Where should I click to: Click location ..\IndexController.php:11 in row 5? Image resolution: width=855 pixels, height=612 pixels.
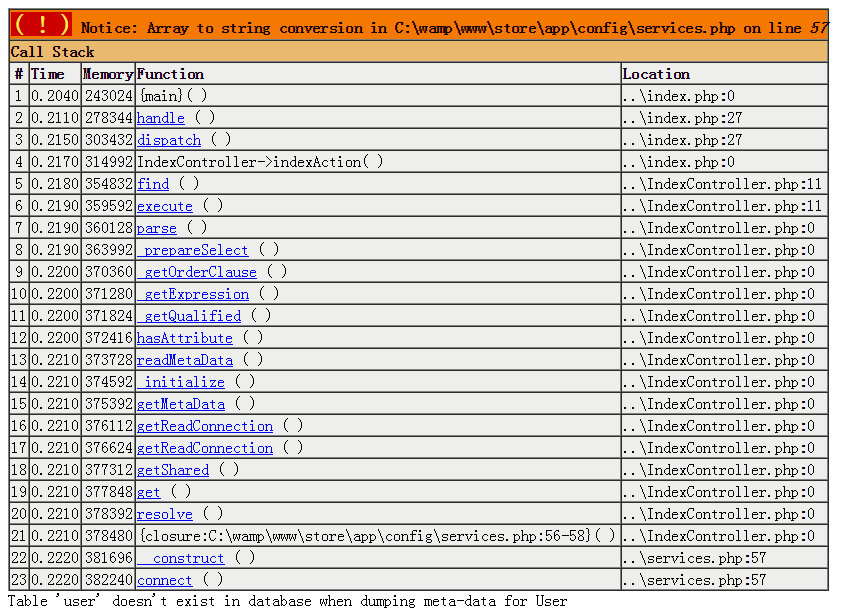[x=722, y=184]
